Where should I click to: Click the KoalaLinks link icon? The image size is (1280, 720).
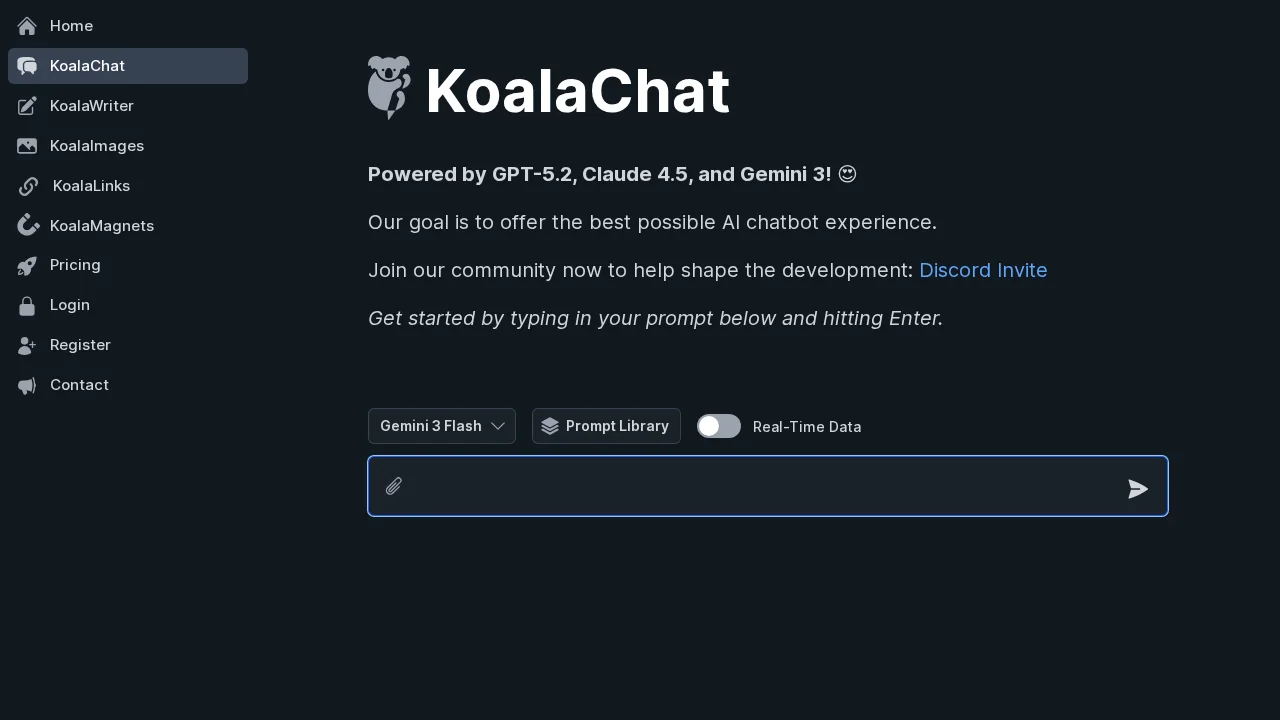click(x=27, y=186)
